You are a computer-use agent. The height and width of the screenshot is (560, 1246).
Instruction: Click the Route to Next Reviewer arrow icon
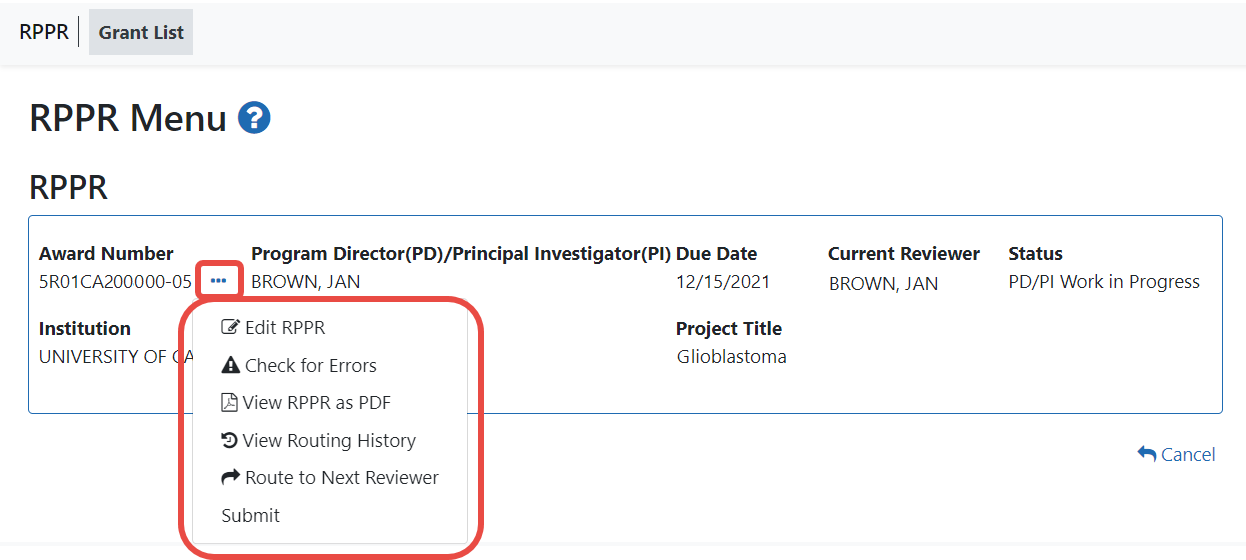(x=230, y=478)
